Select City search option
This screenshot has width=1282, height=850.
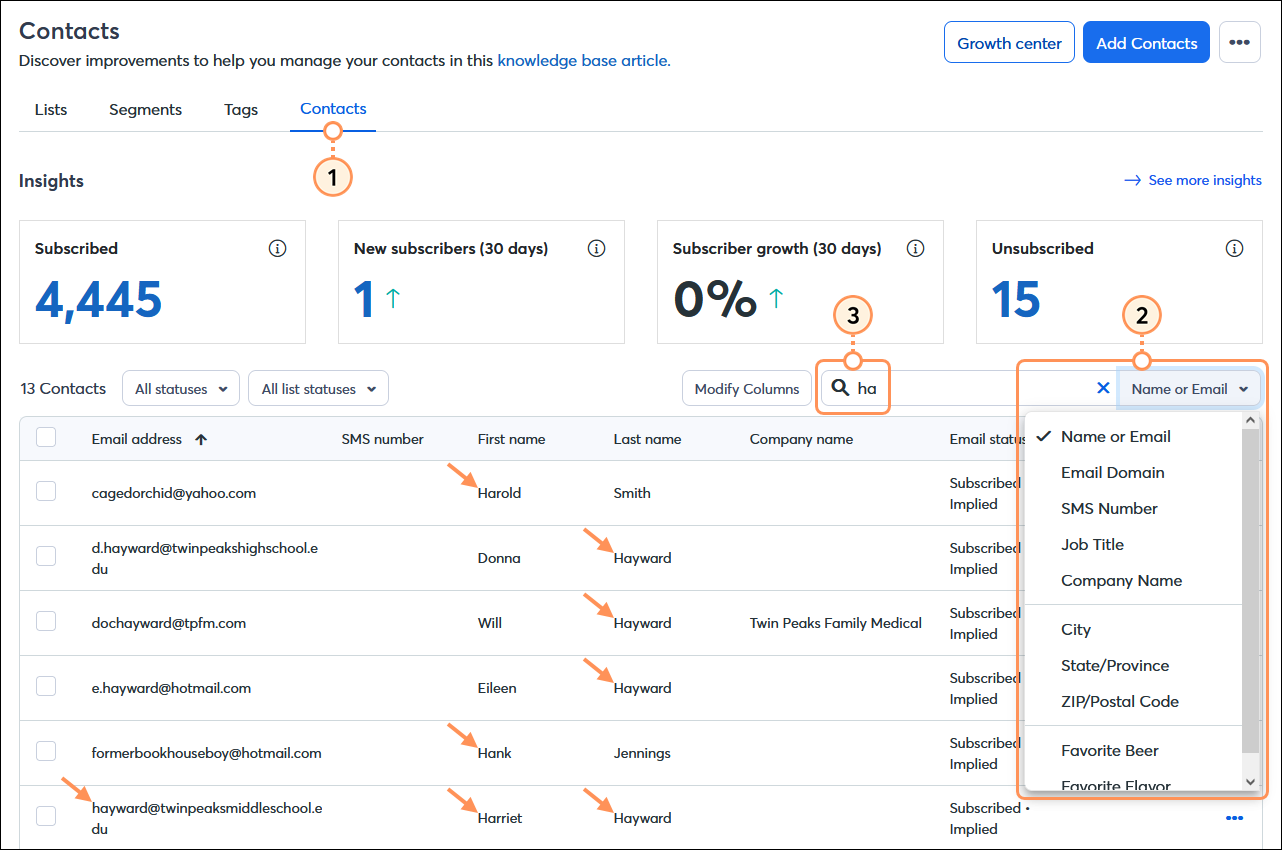point(1134,629)
